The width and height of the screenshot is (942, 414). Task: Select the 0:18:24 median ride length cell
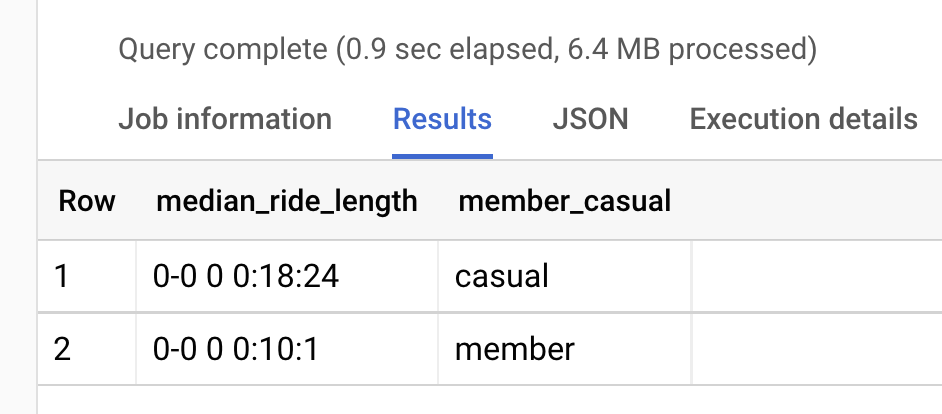click(287, 276)
